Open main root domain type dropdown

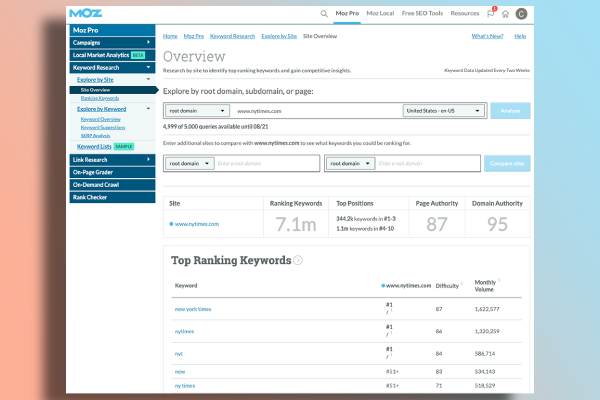click(197, 111)
